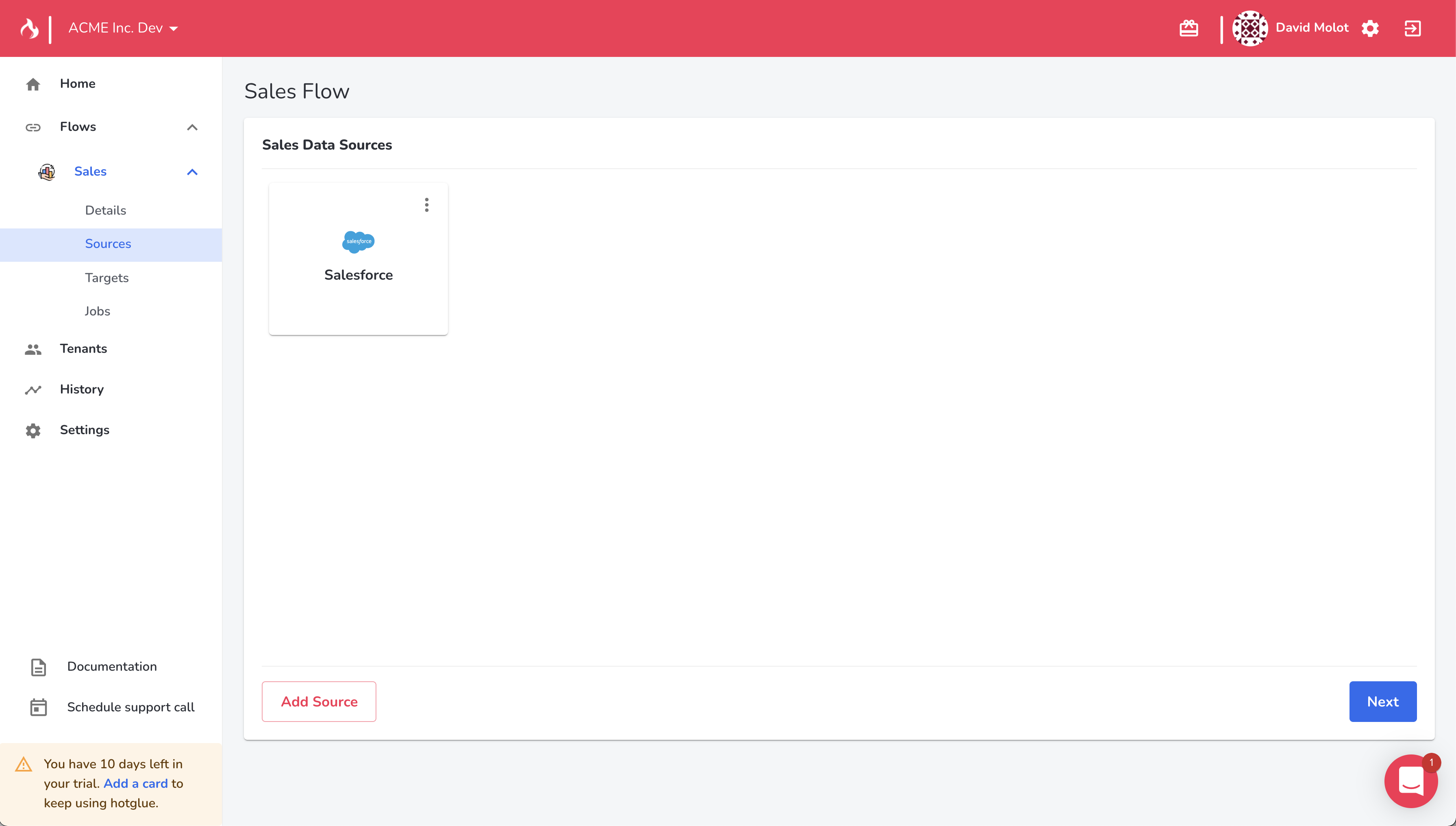Click David Molot's profile avatar

(1250, 28)
